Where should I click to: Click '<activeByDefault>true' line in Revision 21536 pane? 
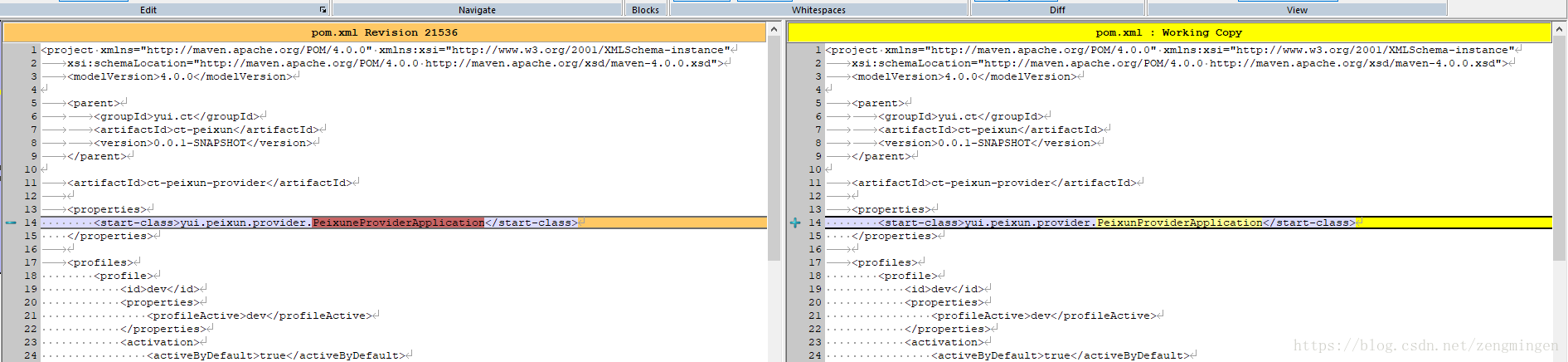[x=276, y=355]
